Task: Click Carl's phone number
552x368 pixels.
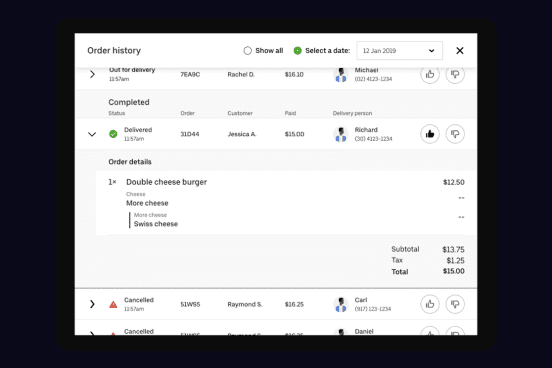Action: [373, 309]
